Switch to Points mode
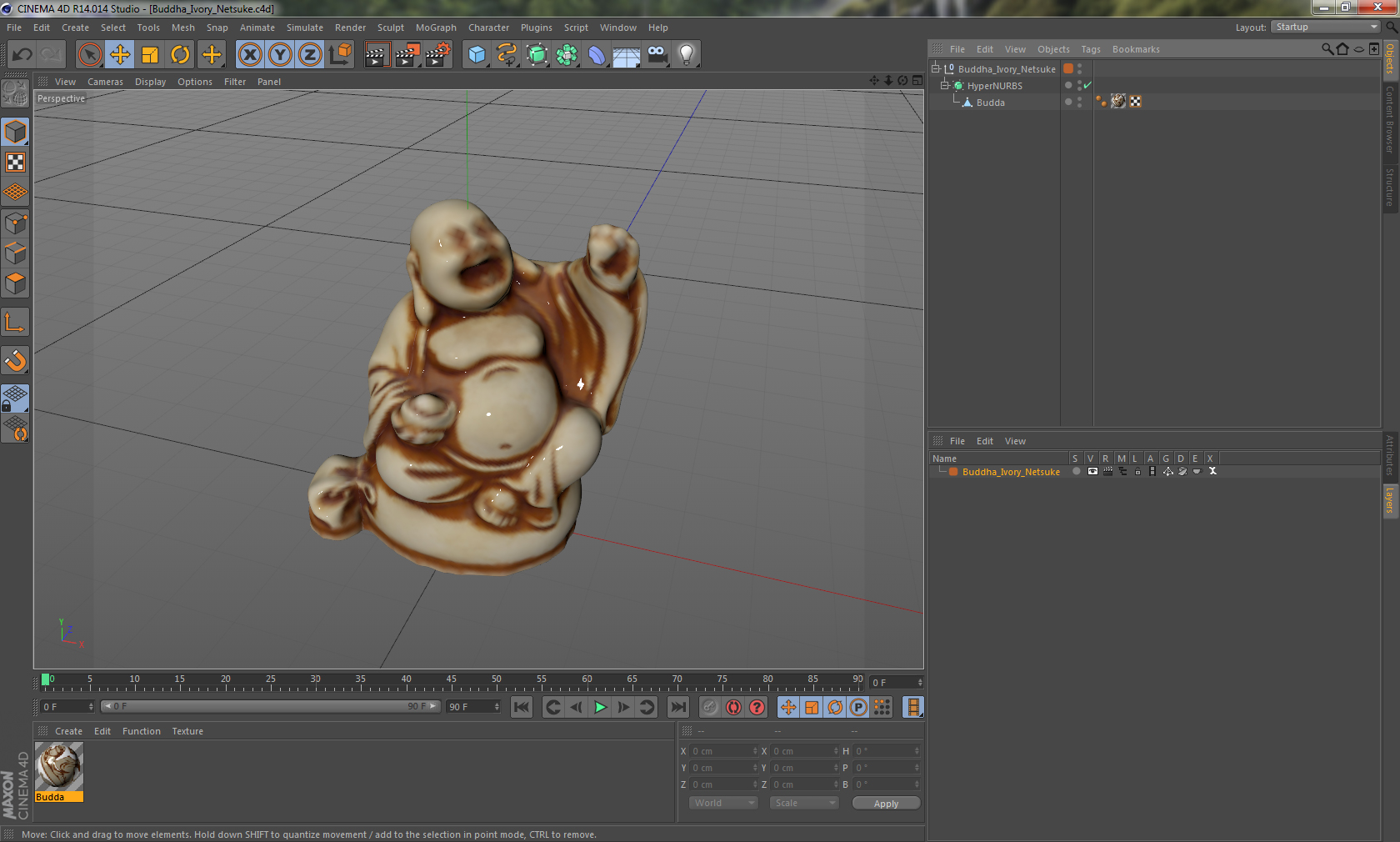 click(x=16, y=223)
